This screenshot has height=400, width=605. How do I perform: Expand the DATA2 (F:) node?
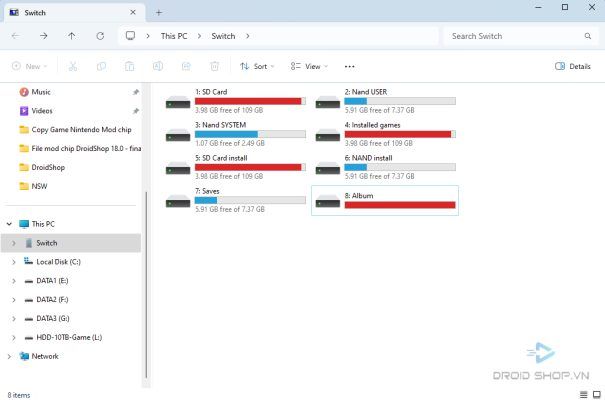tap(14, 300)
